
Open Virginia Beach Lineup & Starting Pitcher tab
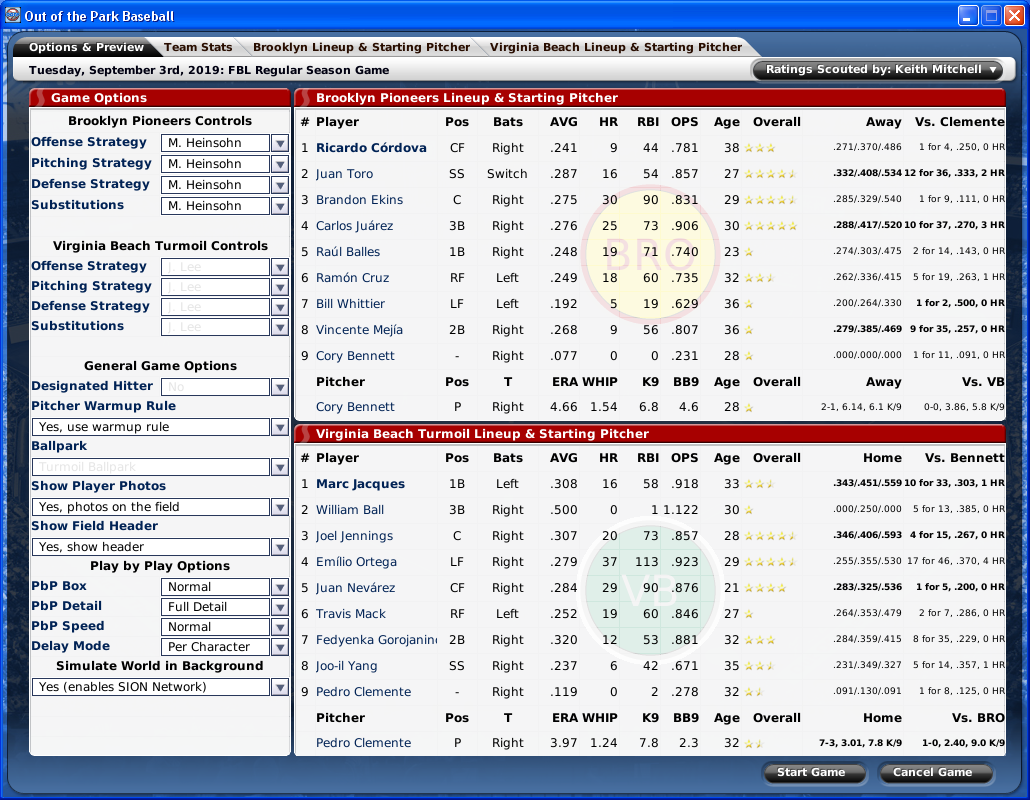coord(616,47)
